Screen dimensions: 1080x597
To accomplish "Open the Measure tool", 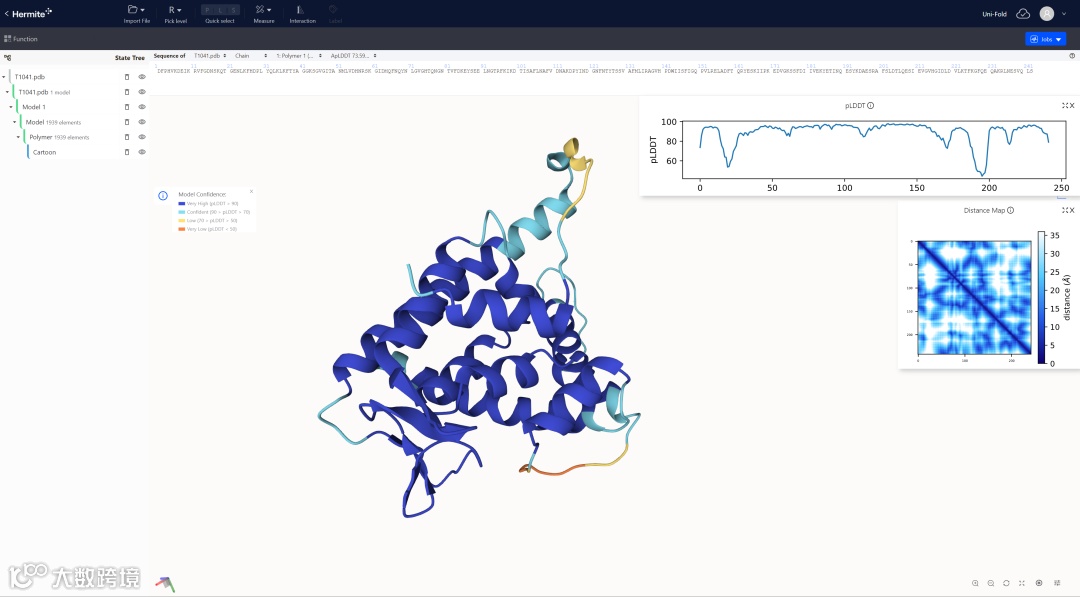I will (263, 14).
